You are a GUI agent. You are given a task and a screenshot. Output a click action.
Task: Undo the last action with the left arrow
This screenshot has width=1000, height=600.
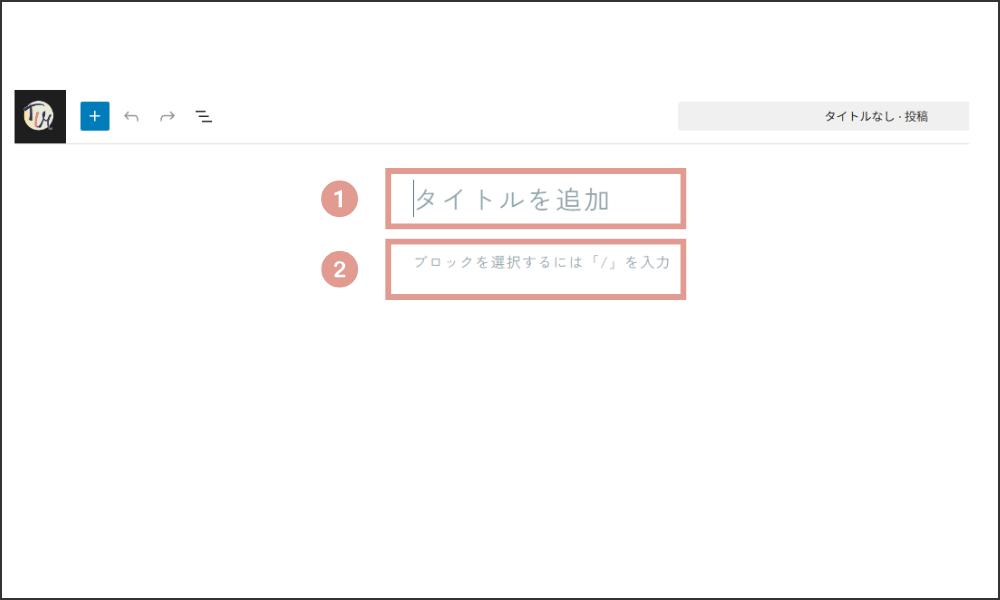[x=131, y=116]
